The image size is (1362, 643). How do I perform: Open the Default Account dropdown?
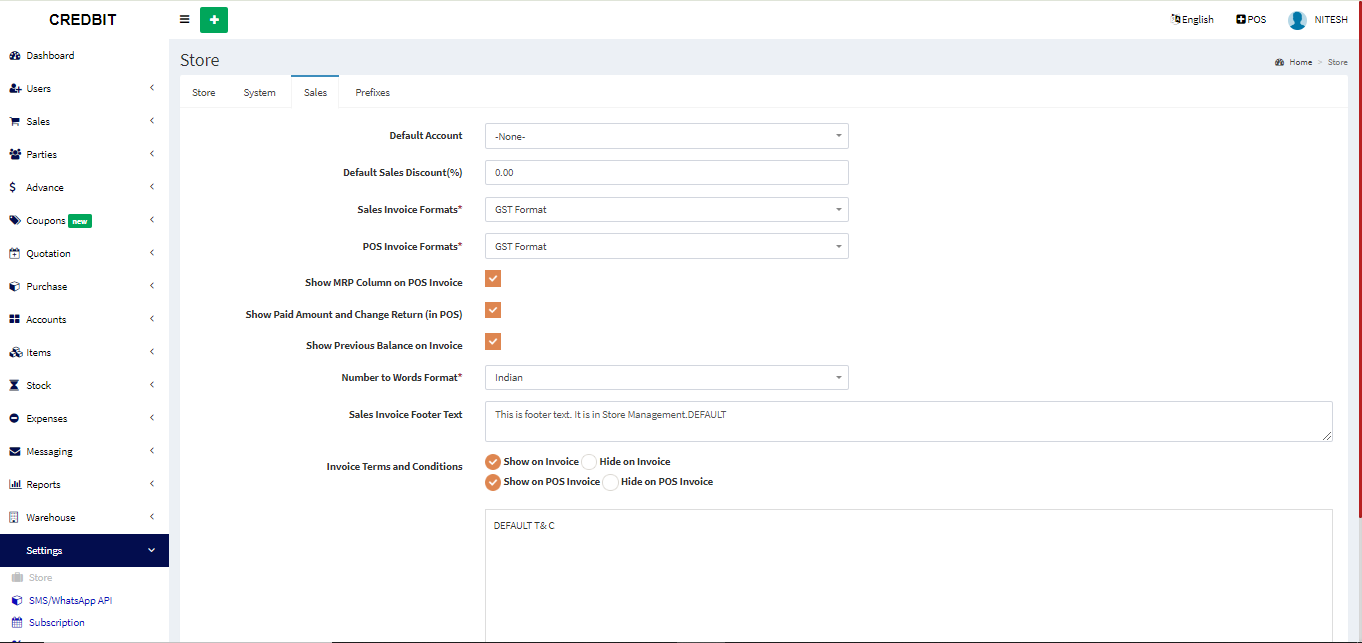click(x=667, y=136)
